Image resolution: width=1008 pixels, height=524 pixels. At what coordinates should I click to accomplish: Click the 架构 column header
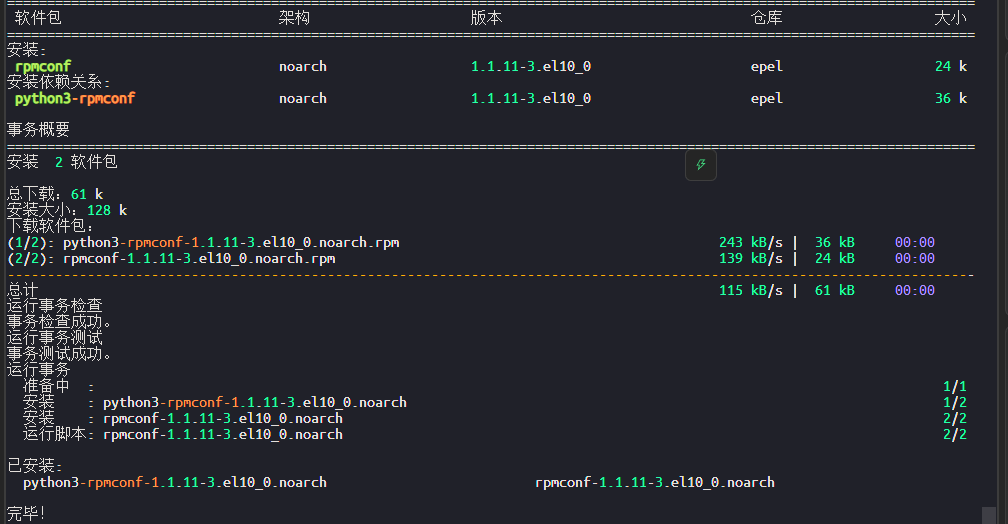(x=294, y=18)
